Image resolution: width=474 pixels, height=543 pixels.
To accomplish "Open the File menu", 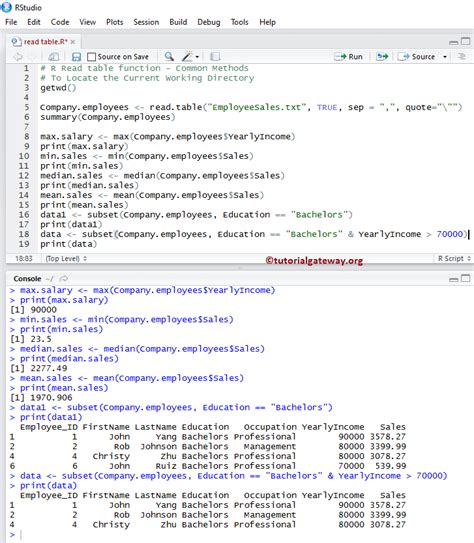I will point(11,22).
